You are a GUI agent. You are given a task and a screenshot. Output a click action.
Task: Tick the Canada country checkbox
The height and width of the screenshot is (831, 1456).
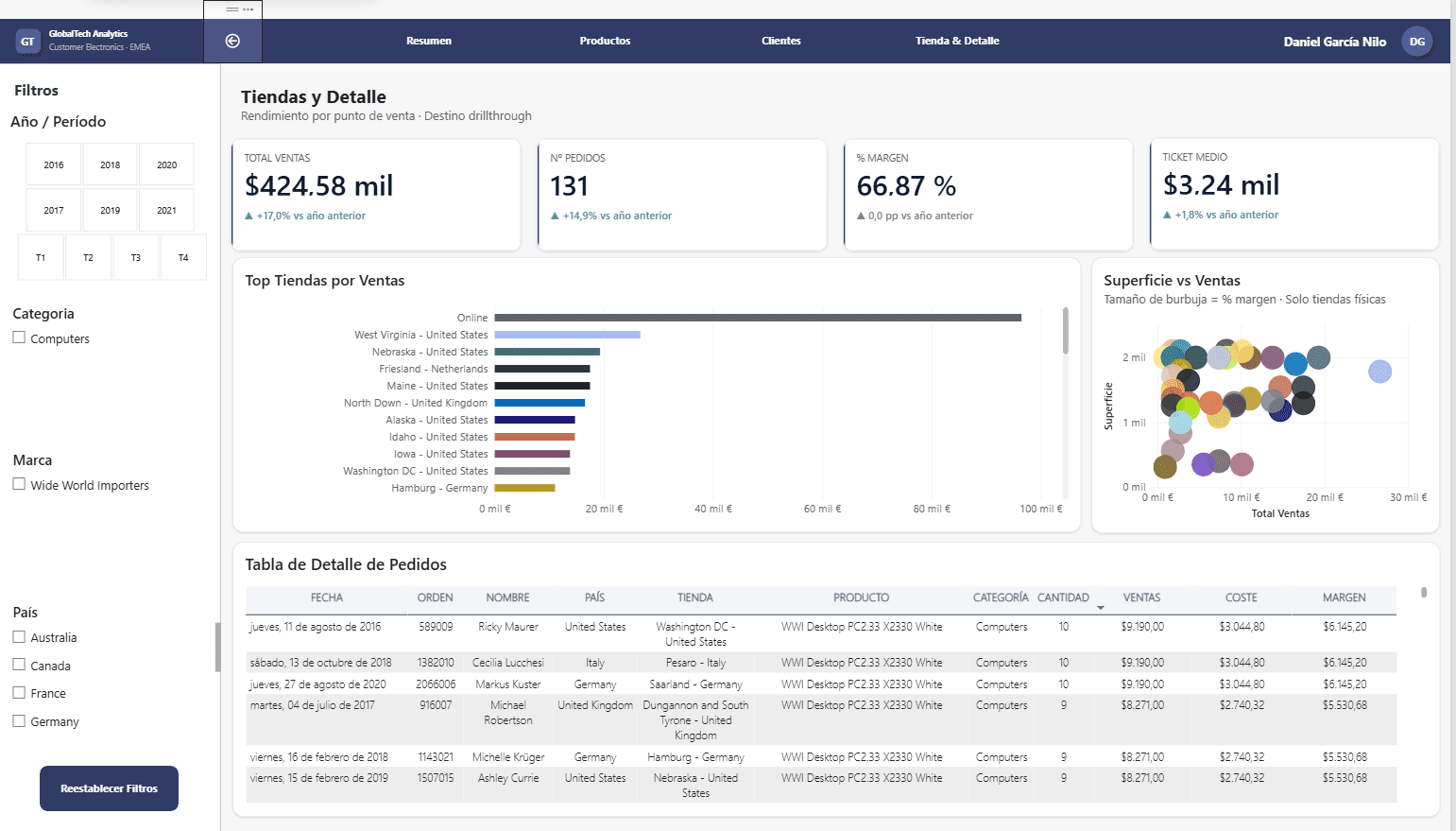19,665
